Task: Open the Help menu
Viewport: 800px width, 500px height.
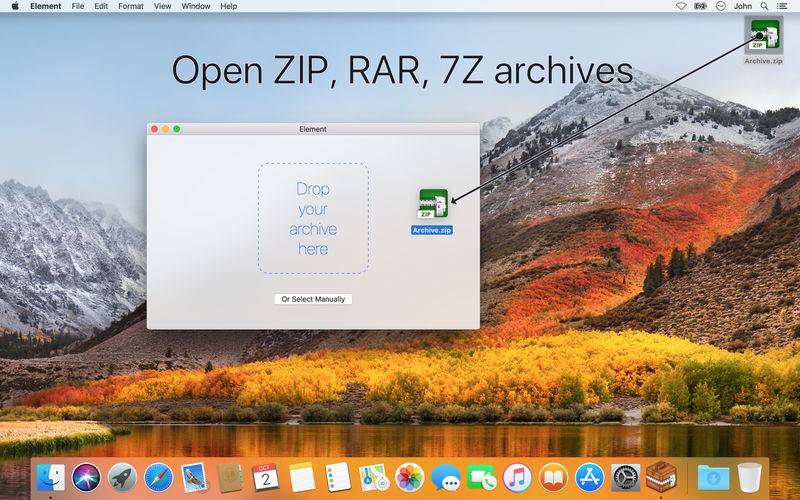Action: click(229, 6)
